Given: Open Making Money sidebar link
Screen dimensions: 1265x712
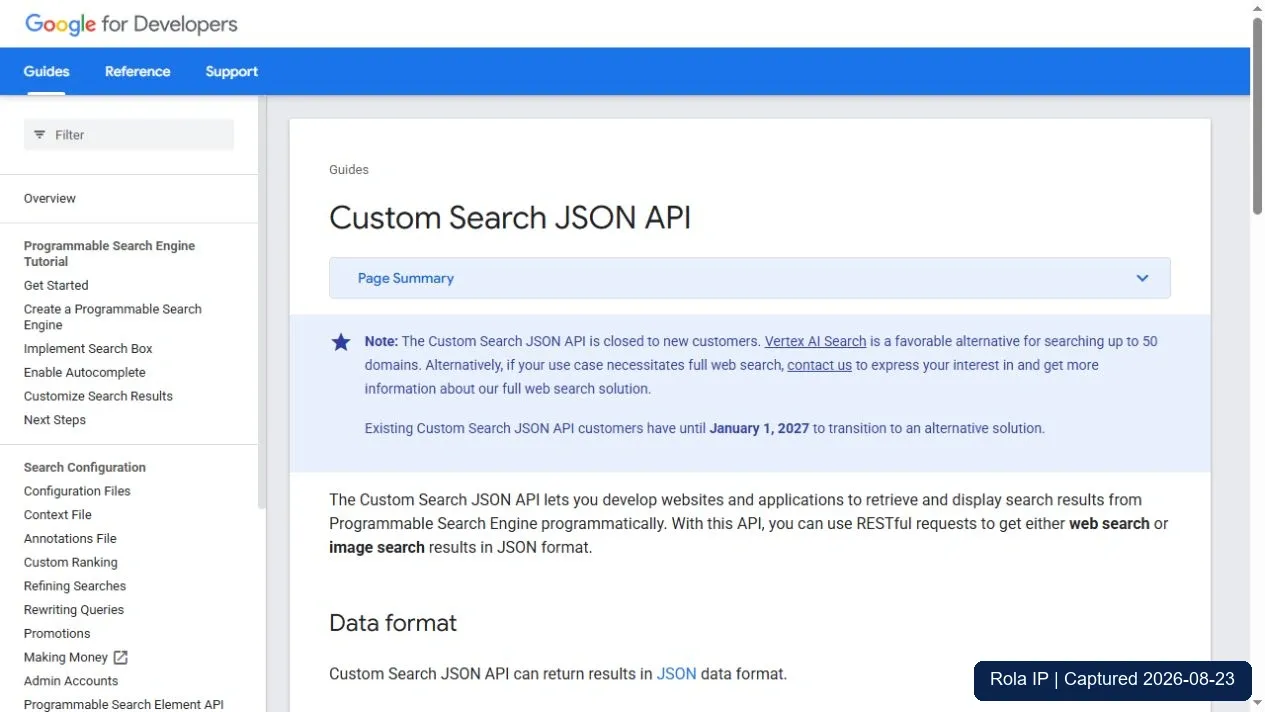Looking at the screenshot, I should click(x=66, y=657).
